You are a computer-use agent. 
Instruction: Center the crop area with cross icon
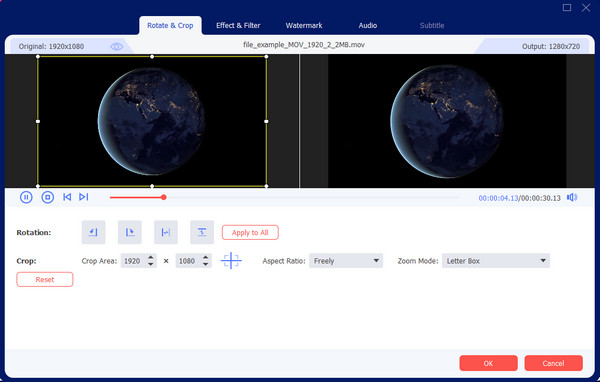(x=231, y=261)
